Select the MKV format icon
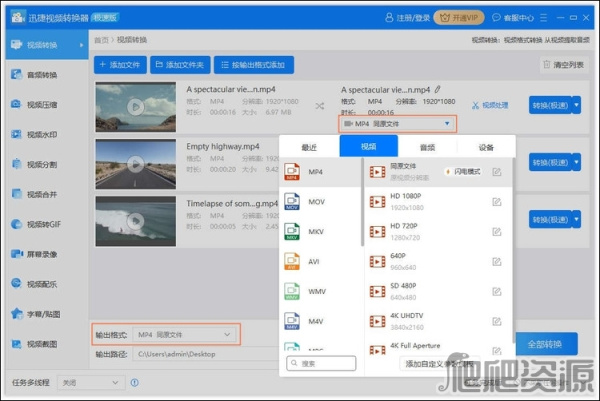This screenshot has height=401, width=600. (x=292, y=231)
